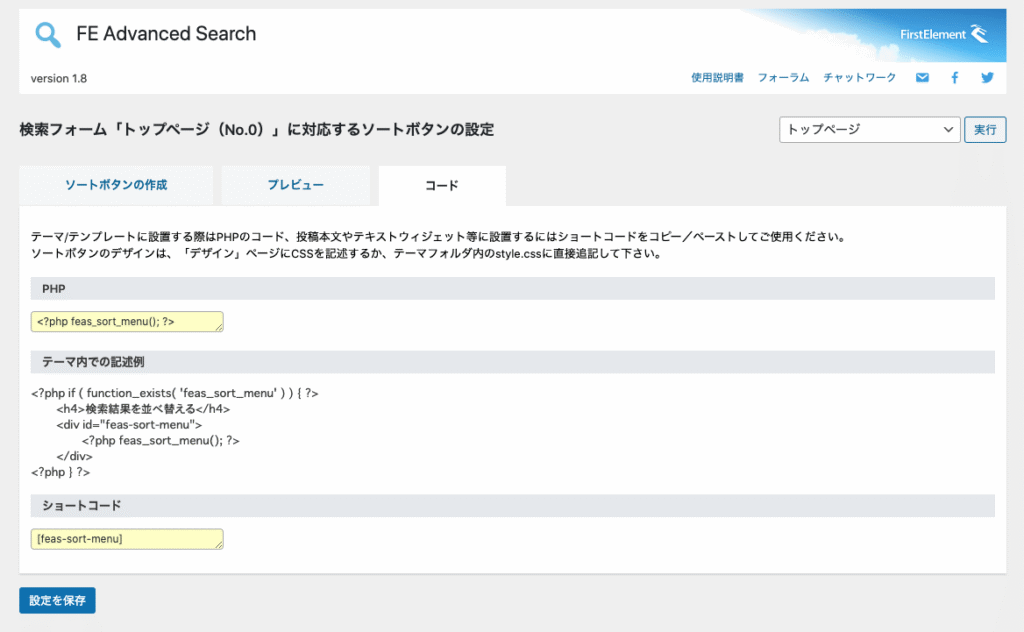The width and height of the screenshot is (1024, 632).
Task: Open the チャットワーク link
Action: pyautogui.click(x=859, y=78)
